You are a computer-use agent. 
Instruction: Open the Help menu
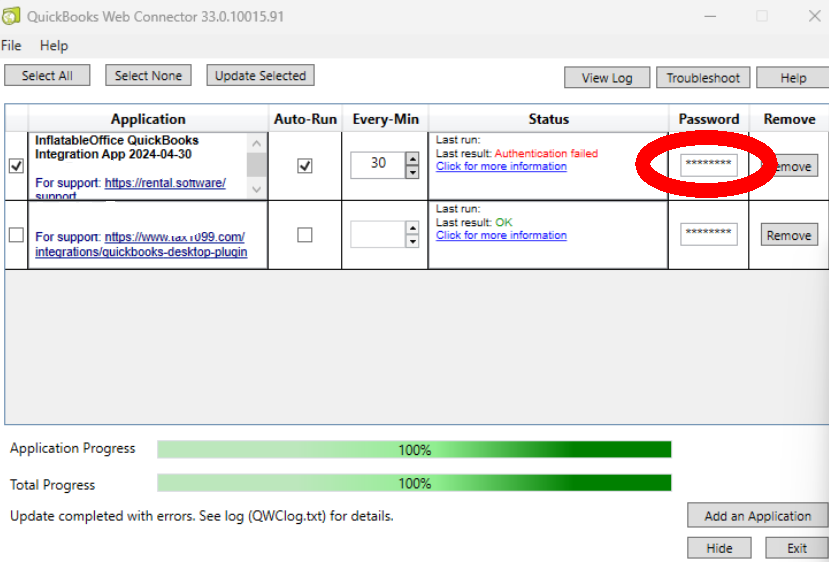tap(54, 46)
